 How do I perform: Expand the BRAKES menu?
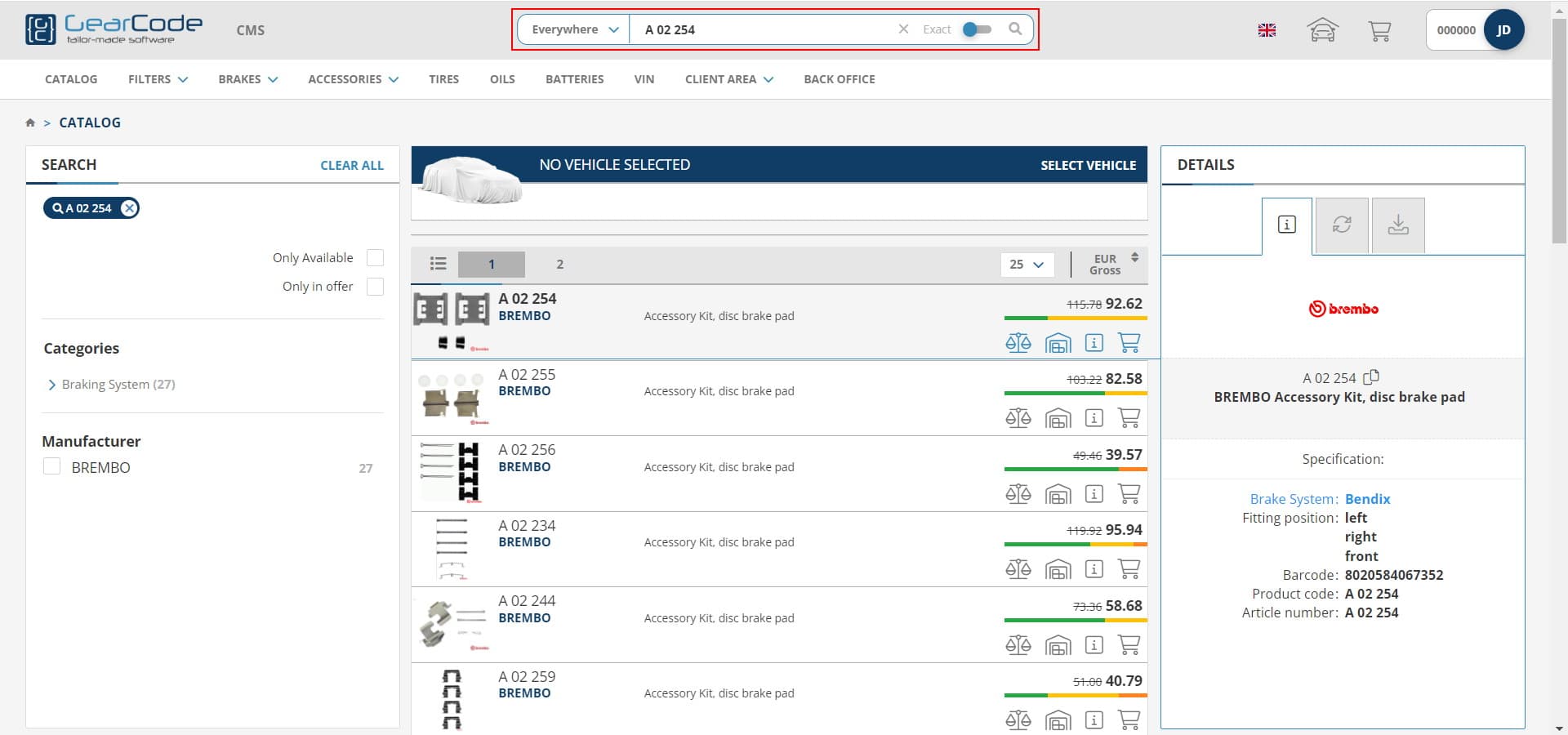(248, 79)
